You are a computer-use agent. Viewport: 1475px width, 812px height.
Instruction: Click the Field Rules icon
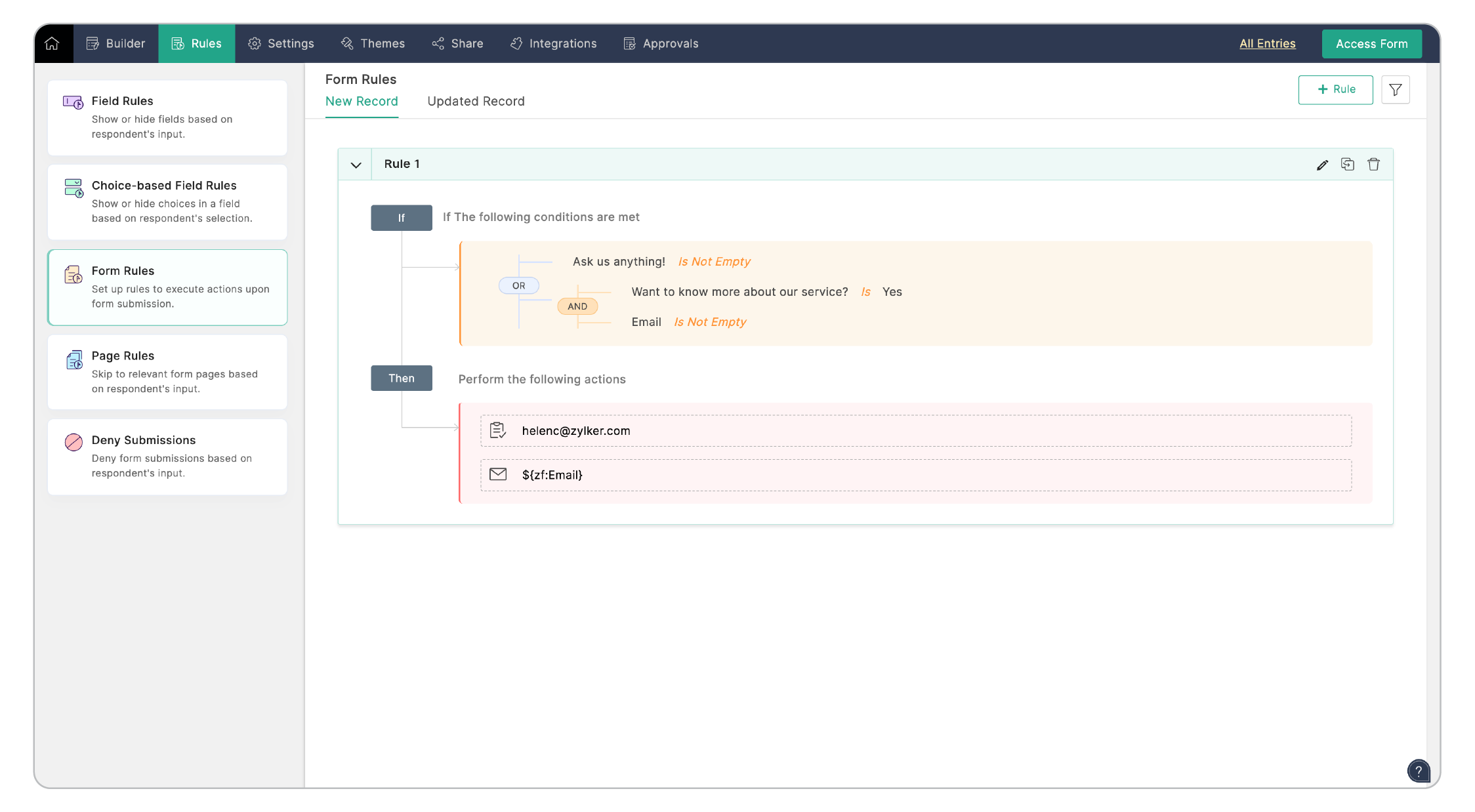click(x=73, y=102)
